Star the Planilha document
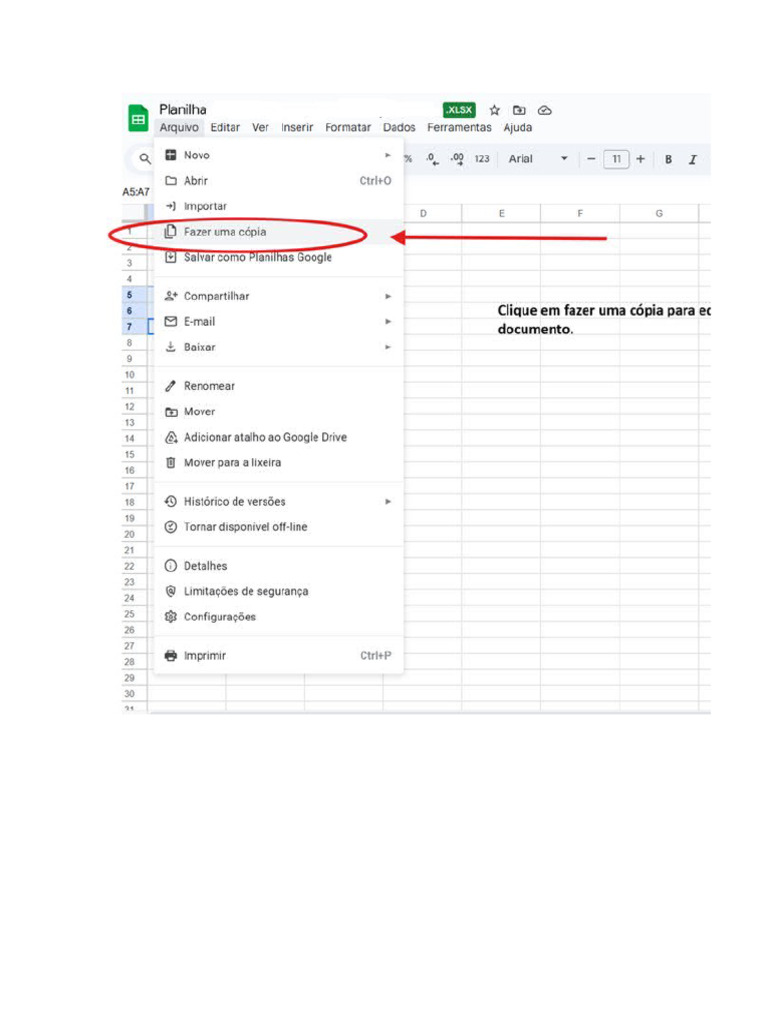The height and width of the screenshot is (1024, 768). pos(494,110)
